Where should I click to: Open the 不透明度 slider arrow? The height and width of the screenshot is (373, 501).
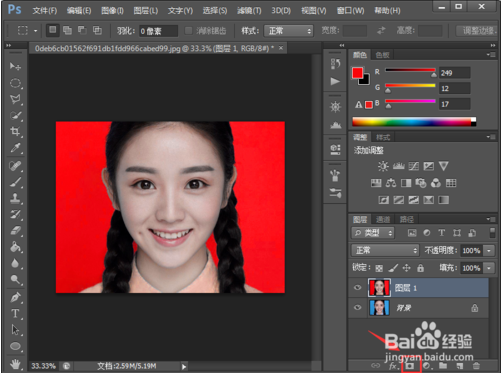pyautogui.click(x=489, y=250)
